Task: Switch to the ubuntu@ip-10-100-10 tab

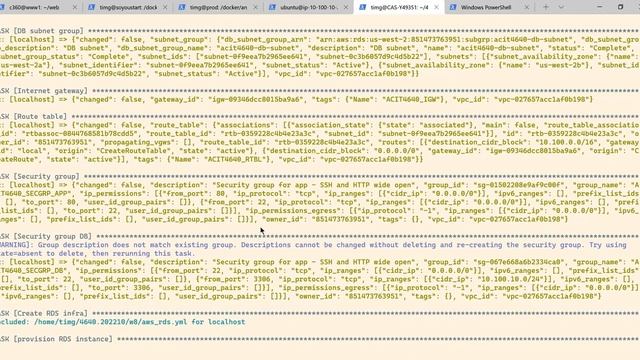Action: click(309, 7)
